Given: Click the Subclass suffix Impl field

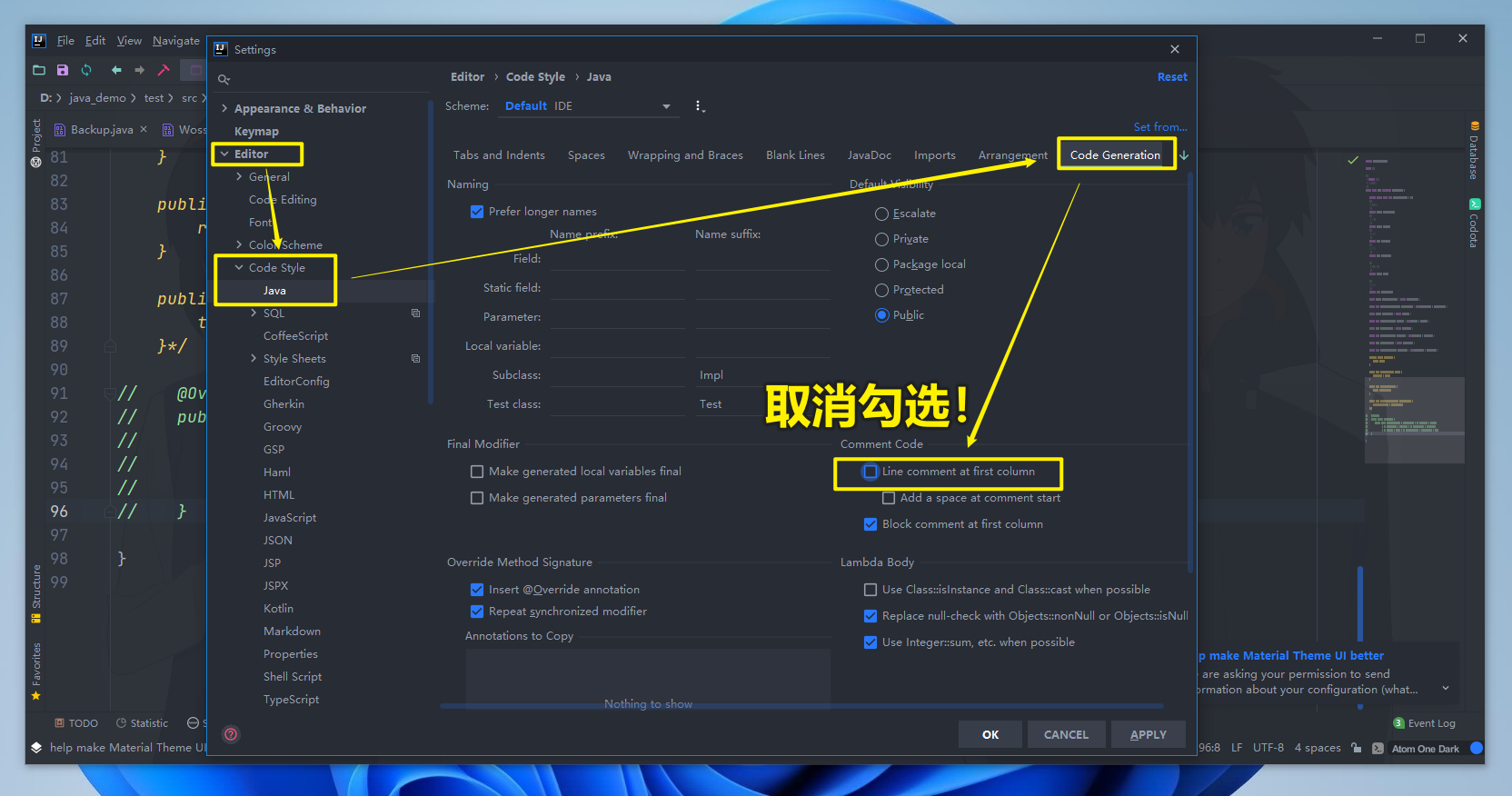Looking at the screenshot, I should pyautogui.click(x=763, y=375).
